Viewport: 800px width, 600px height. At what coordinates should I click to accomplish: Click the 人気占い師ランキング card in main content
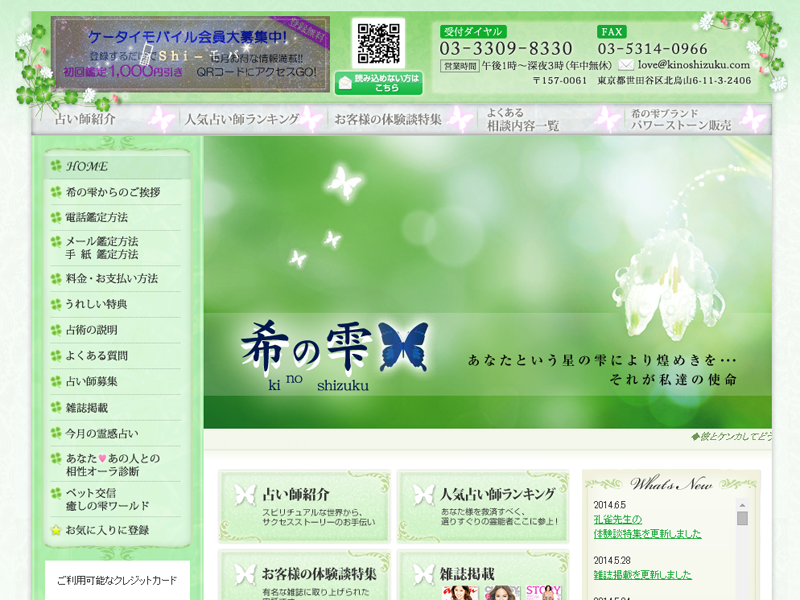pyautogui.click(x=483, y=506)
